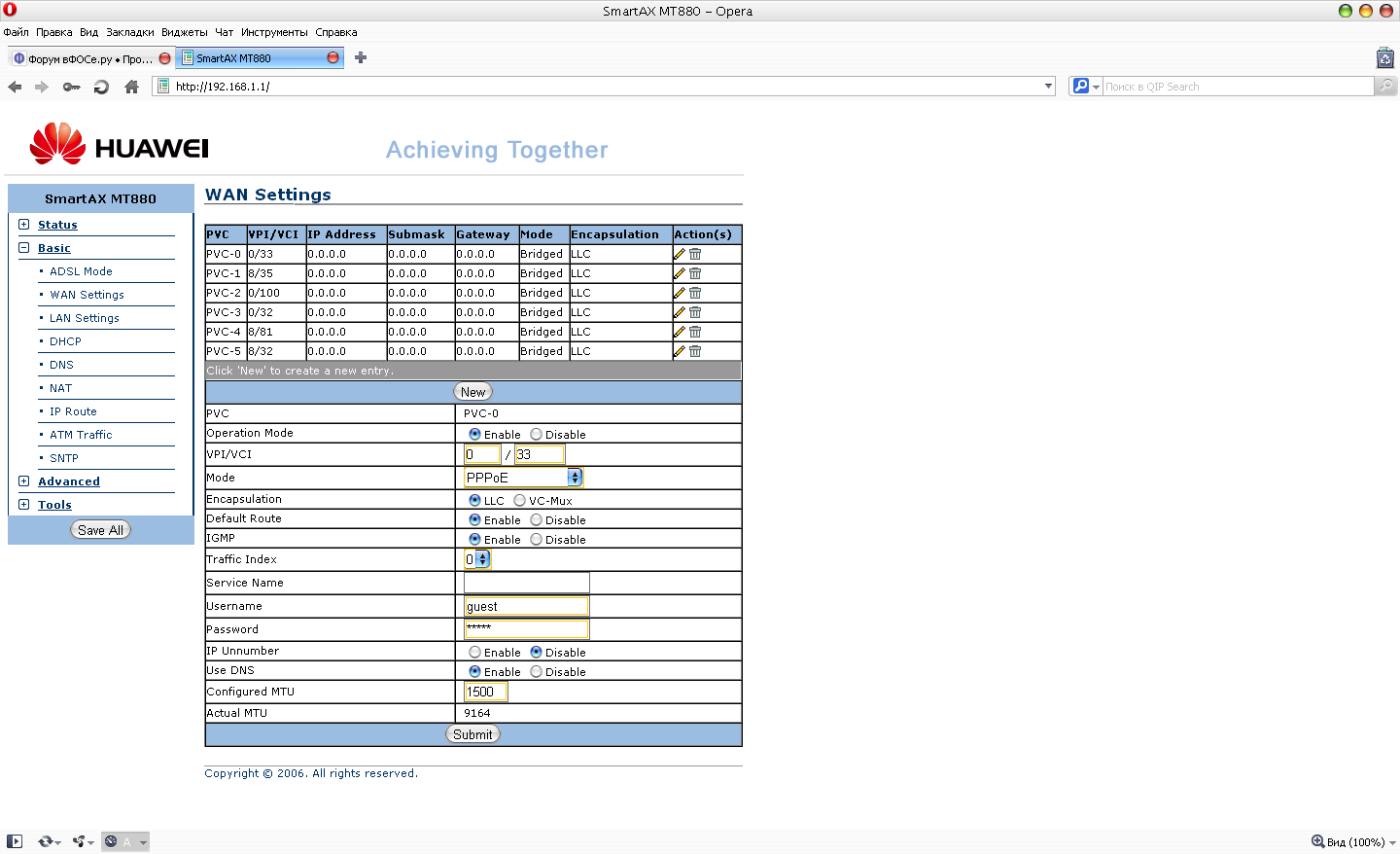Viewport: 1400px width, 854px height.
Task: Open the Traffic Index dropdown
Action: pos(477,559)
